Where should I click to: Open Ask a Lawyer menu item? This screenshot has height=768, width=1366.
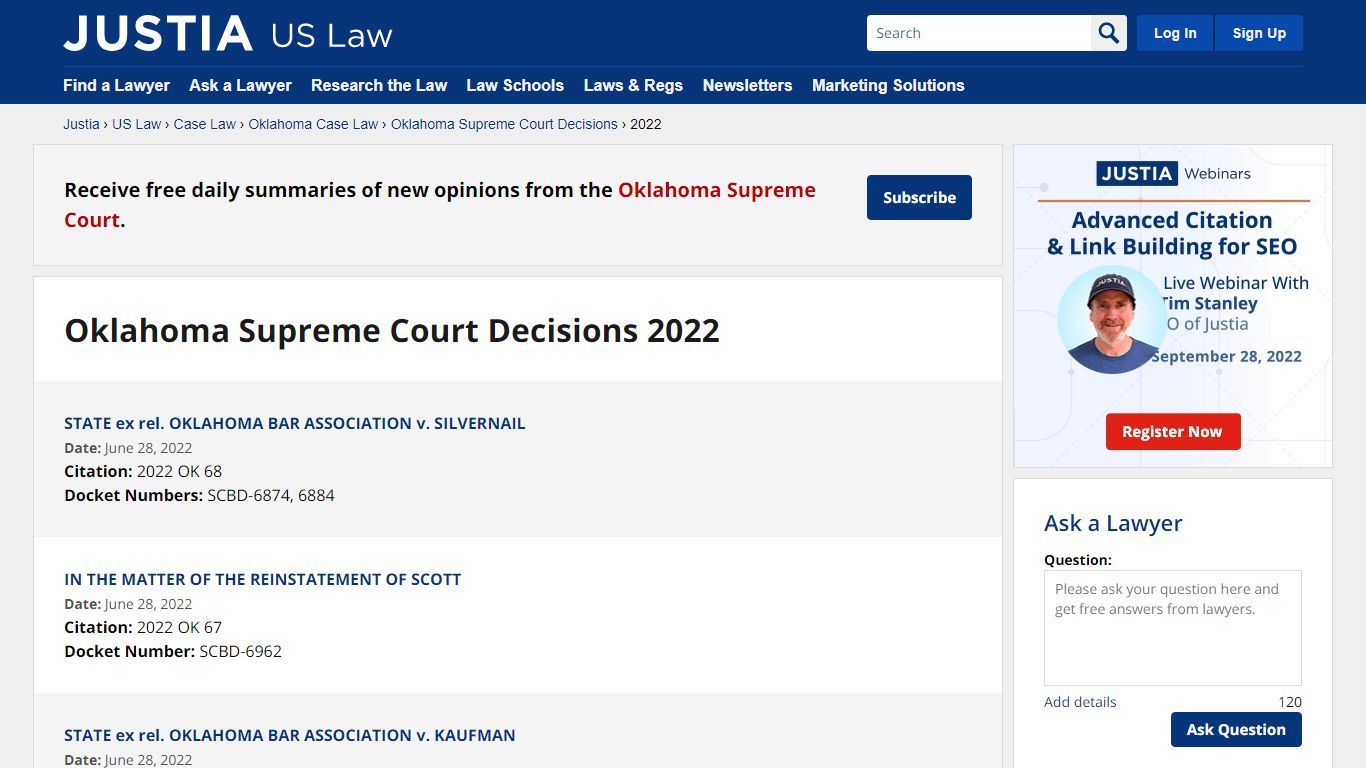(x=240, y=85)
